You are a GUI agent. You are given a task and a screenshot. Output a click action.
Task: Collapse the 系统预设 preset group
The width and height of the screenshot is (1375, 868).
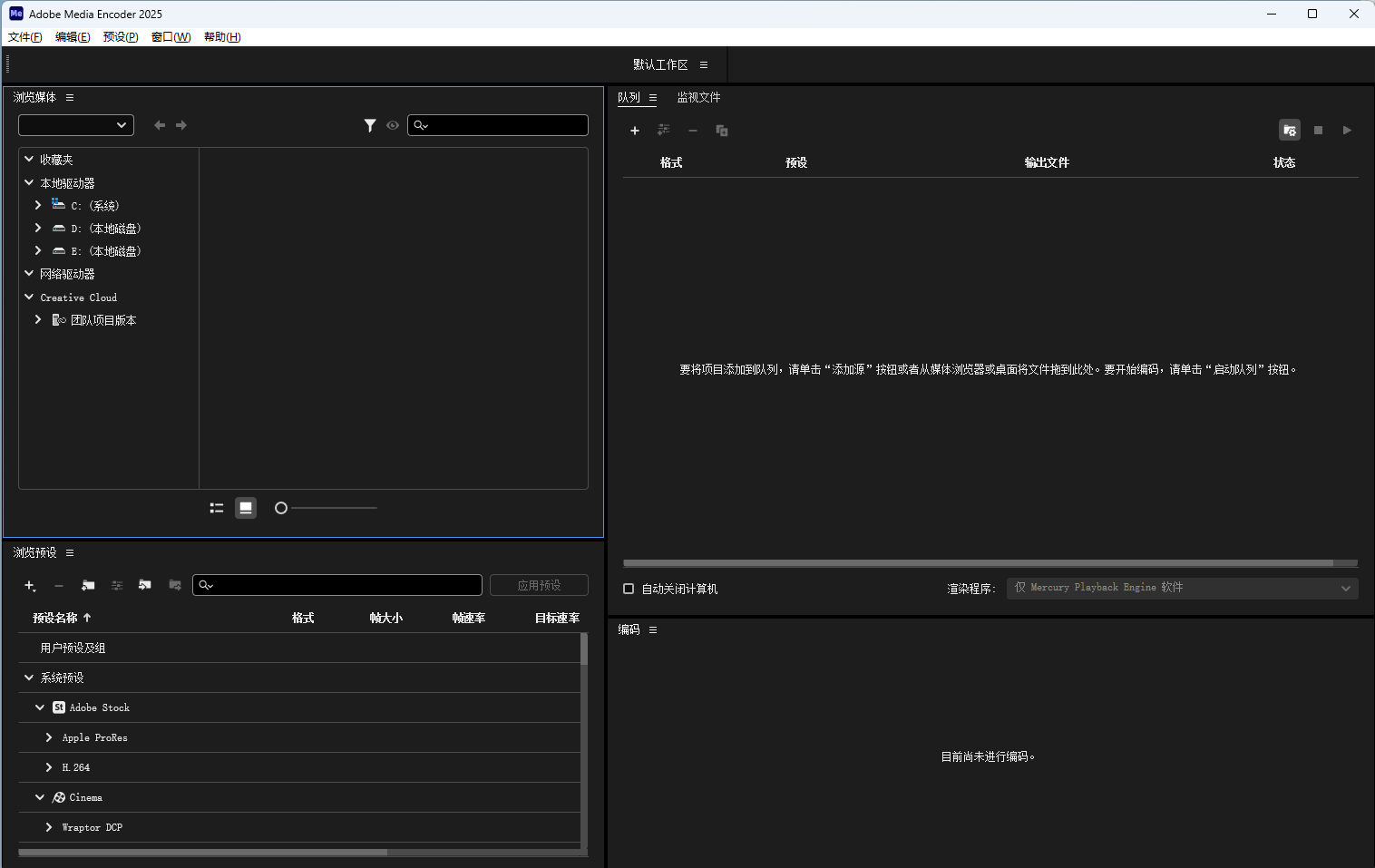[x=29, y=678]
